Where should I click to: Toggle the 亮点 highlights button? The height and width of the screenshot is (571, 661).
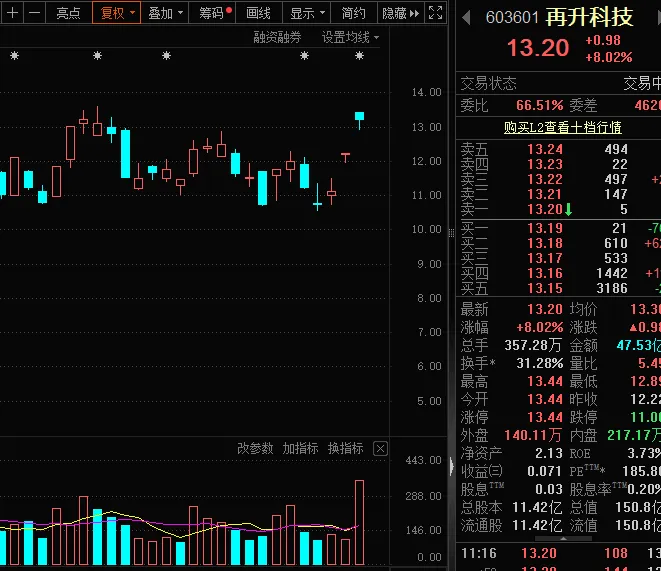point(69,13)
